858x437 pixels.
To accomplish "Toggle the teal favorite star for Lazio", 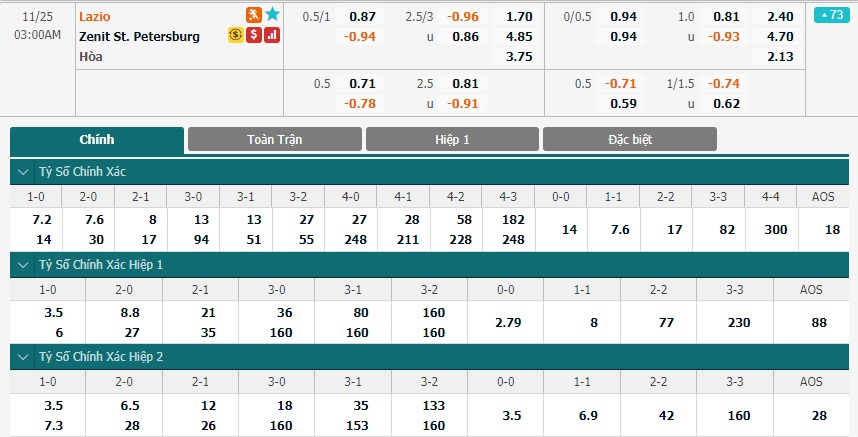I will click(x=272, y=15).
